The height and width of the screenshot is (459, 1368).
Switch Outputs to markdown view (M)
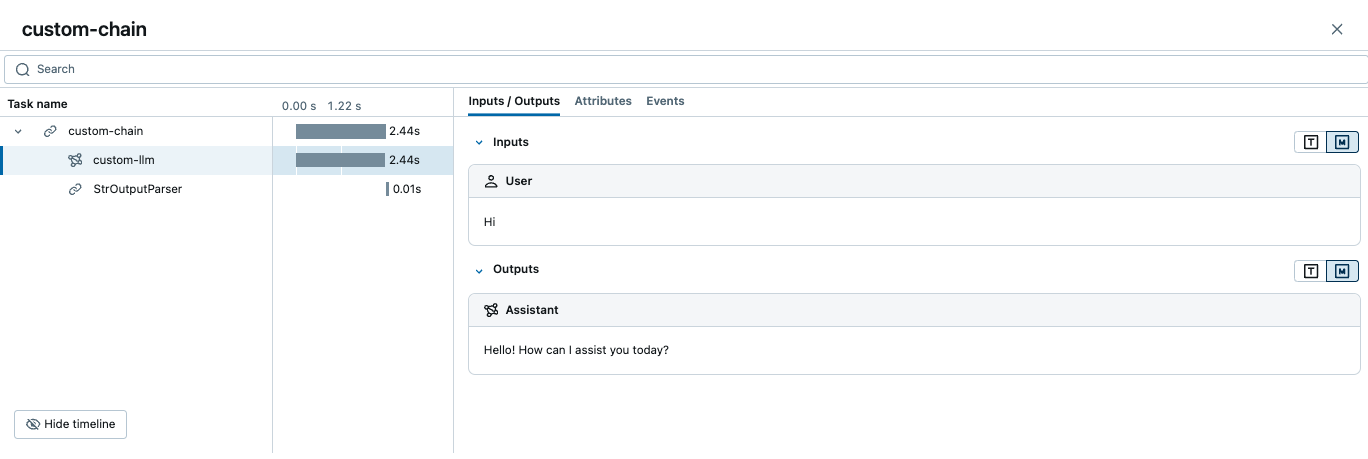(1342, 271)
